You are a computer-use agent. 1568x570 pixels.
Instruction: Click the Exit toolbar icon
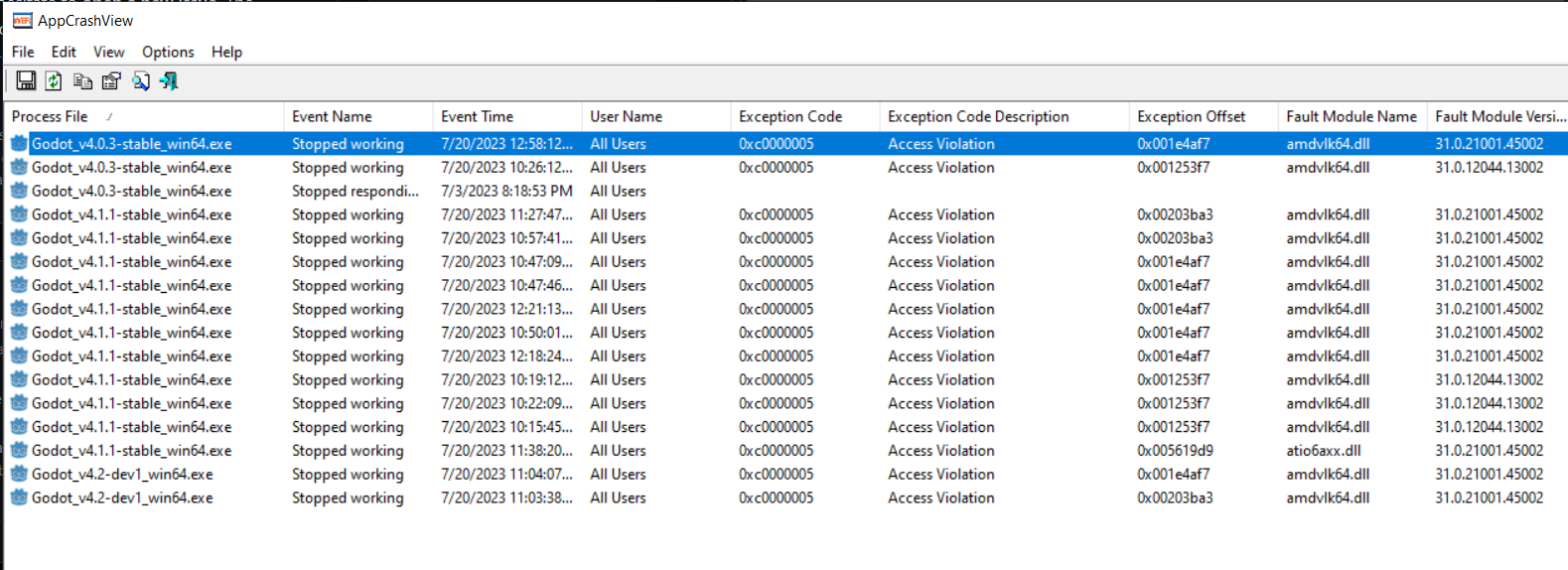click(x=169, y=81)
